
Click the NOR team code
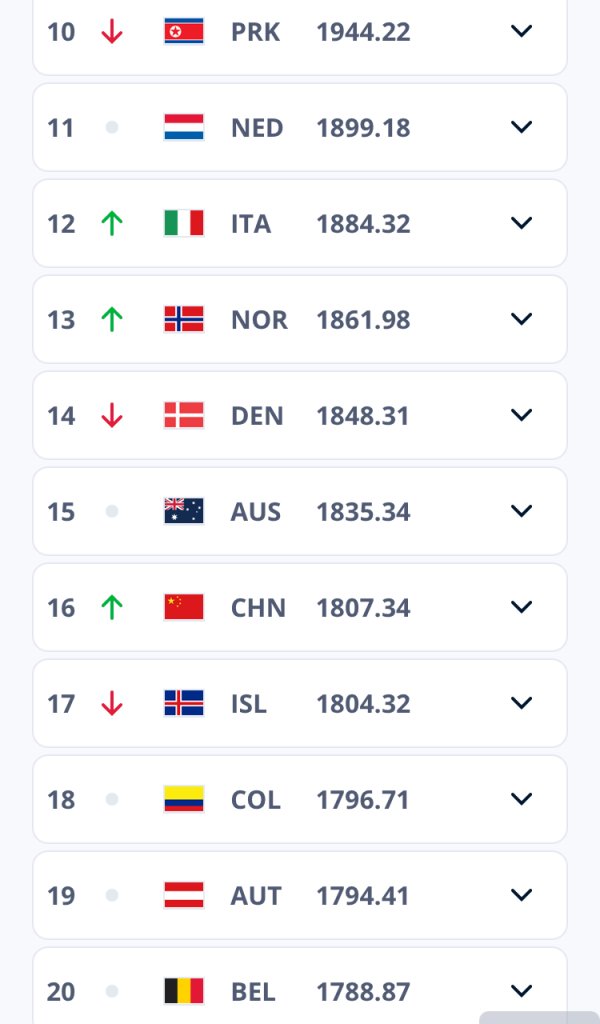point(259,320)
